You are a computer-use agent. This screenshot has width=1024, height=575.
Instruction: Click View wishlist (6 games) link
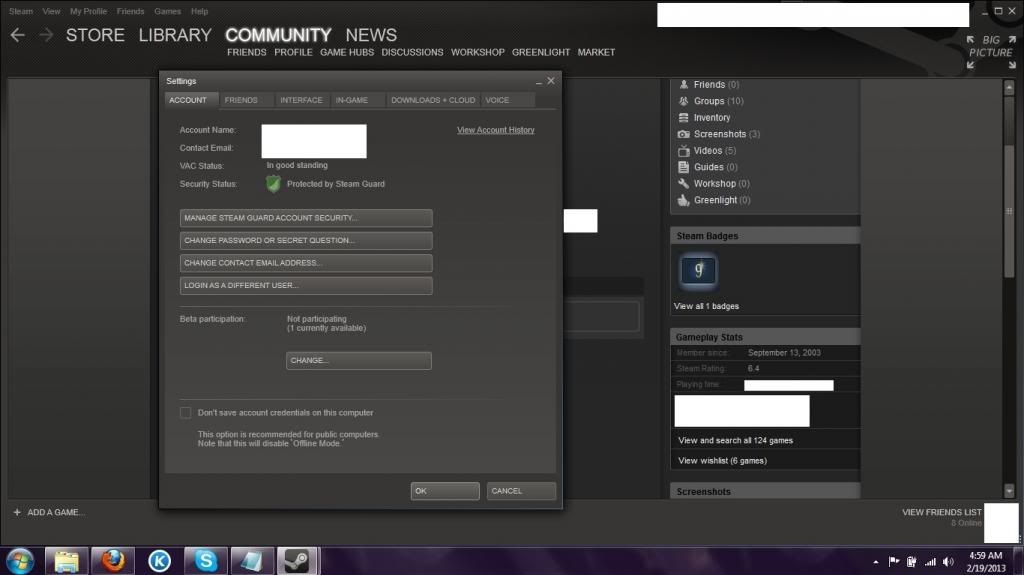click(722, 461)
